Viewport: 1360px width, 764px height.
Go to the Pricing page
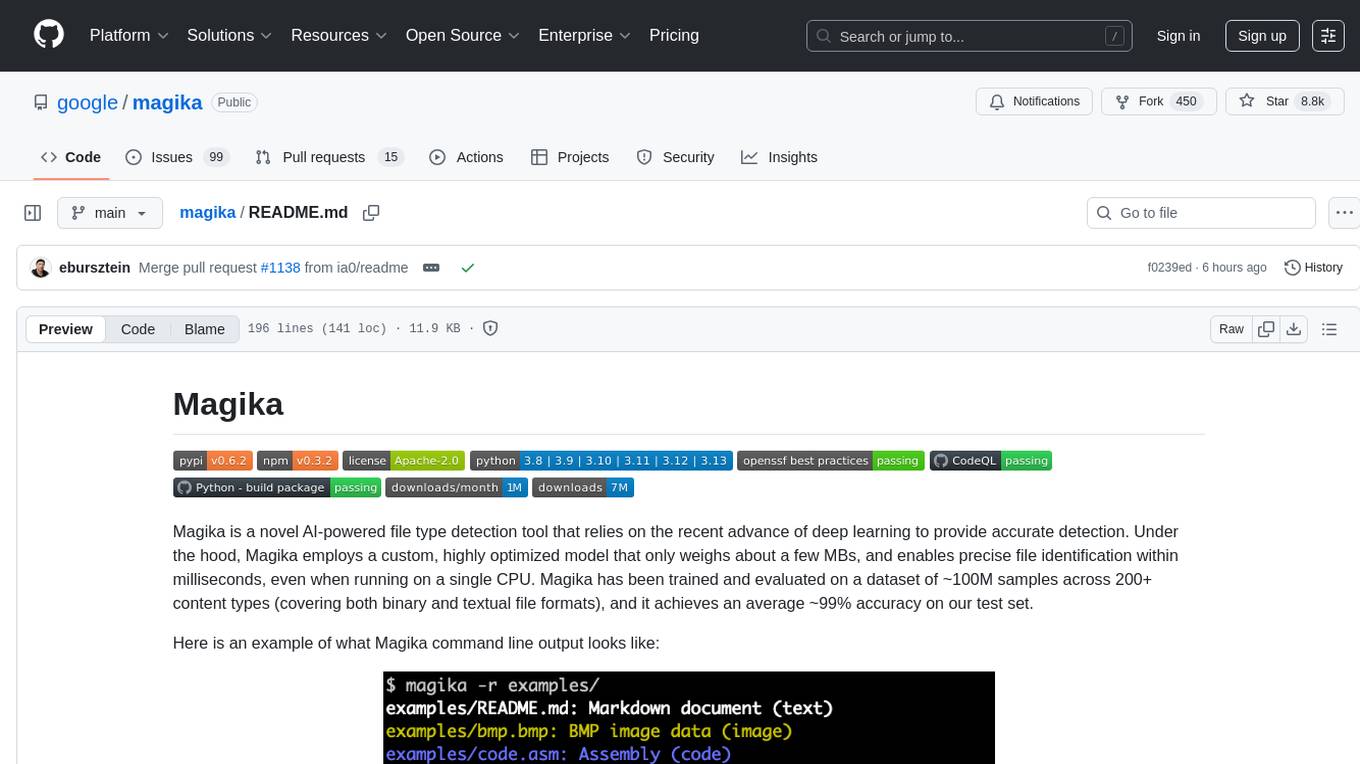[674, 35]
